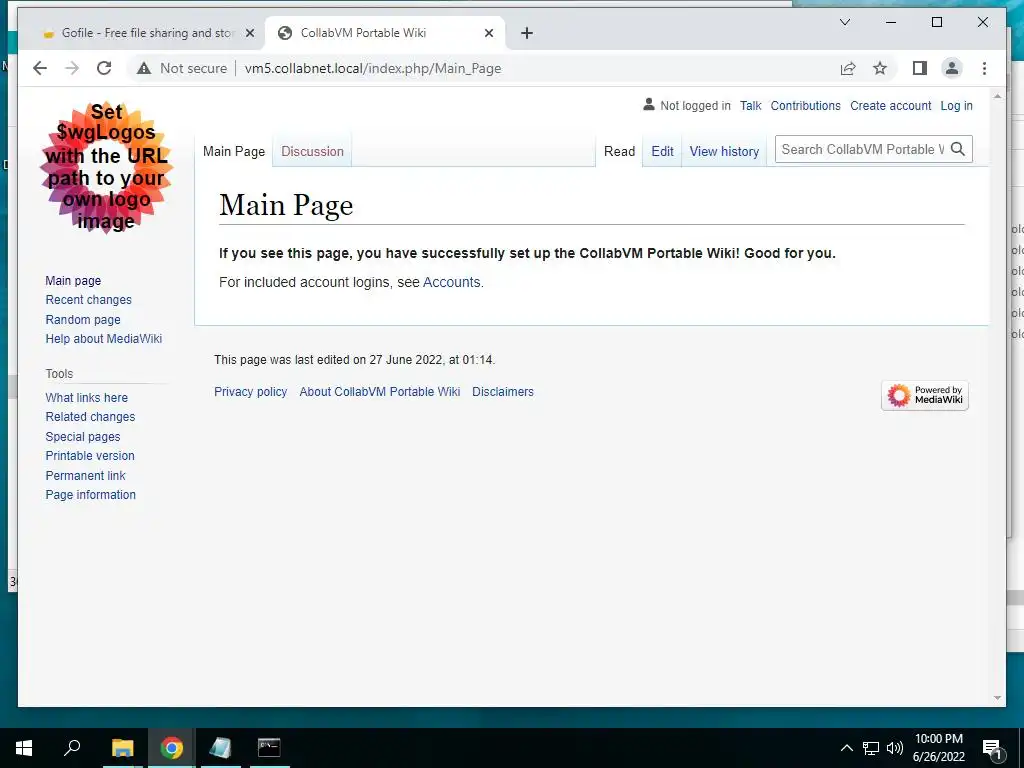Open the notepad-like taskbar app
The height and width of the screenshot is (768, 1024).
pos(220,748)
